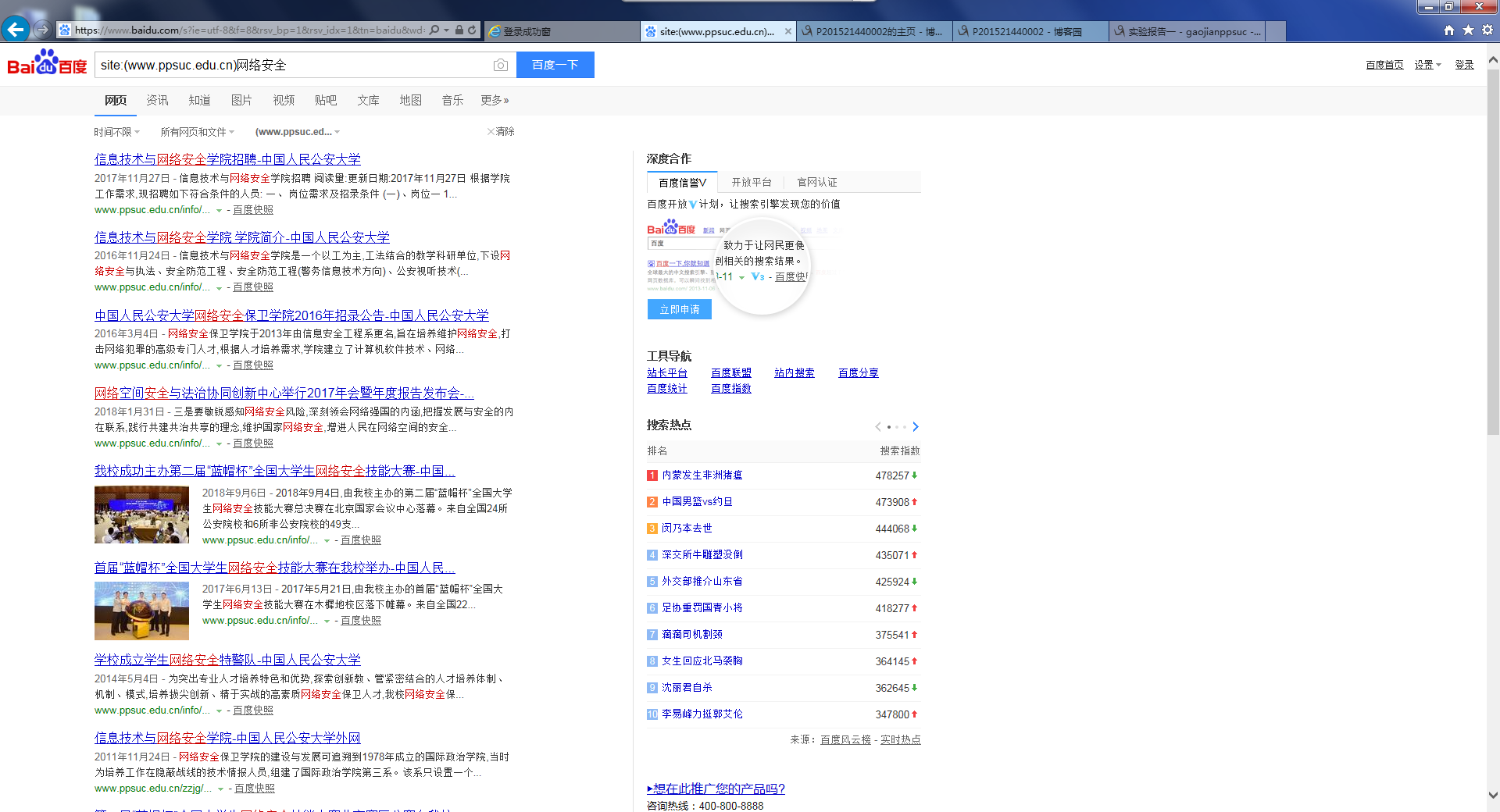Screen dimensions: 1500x812
Task: Open the address bar autocomplete dropdown arrow
Action: tap(447, 30)
